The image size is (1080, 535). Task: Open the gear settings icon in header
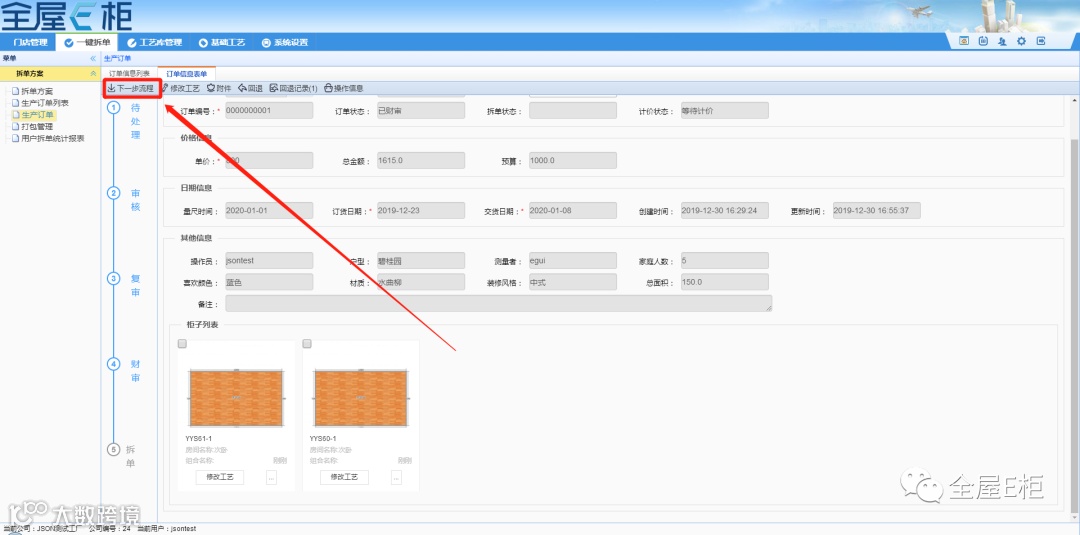click(x=1021, y=41)
